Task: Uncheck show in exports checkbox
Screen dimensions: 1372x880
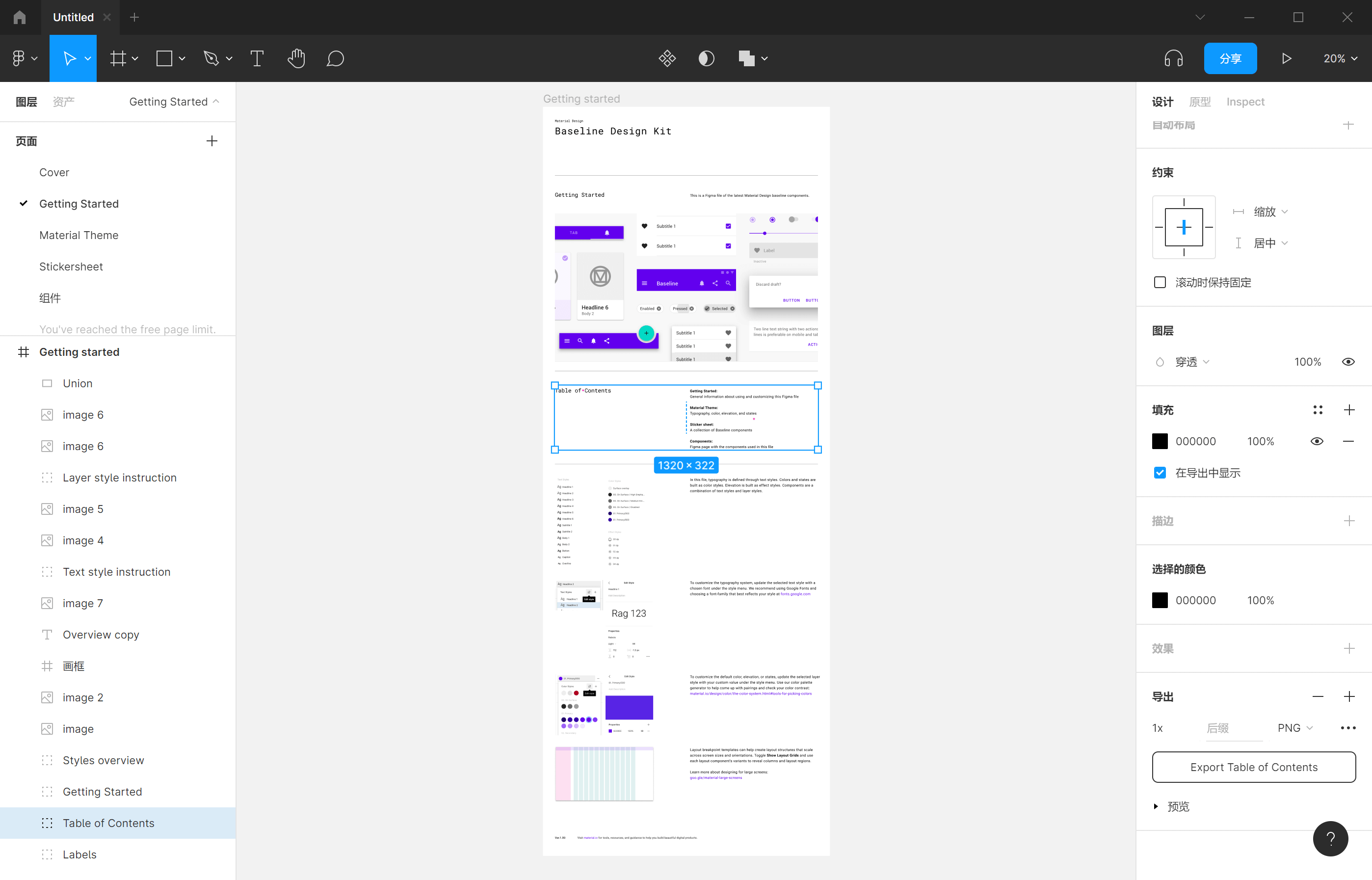Action: coord(1160,473)
